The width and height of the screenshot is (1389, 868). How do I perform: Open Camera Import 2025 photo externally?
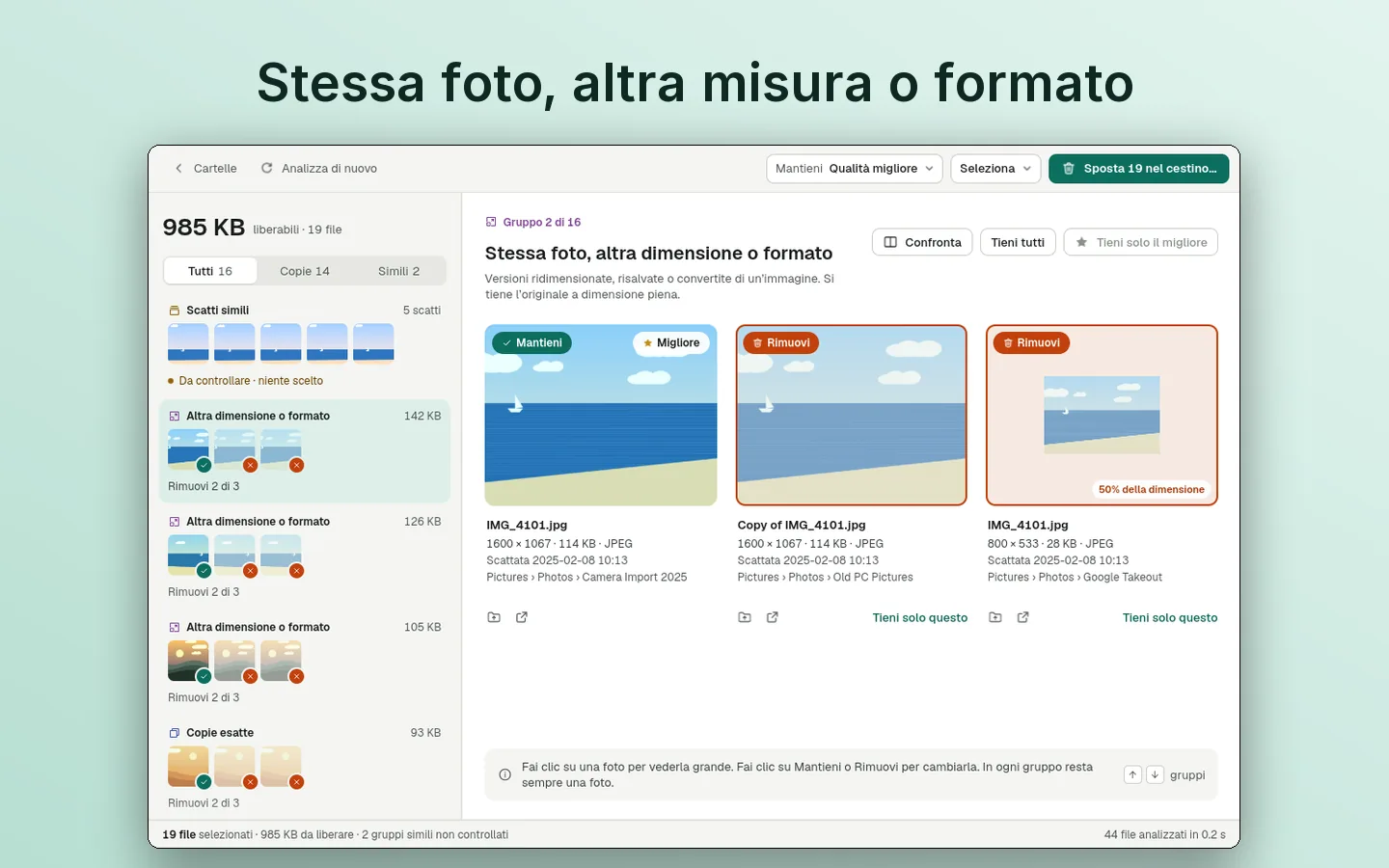[522, 617]
